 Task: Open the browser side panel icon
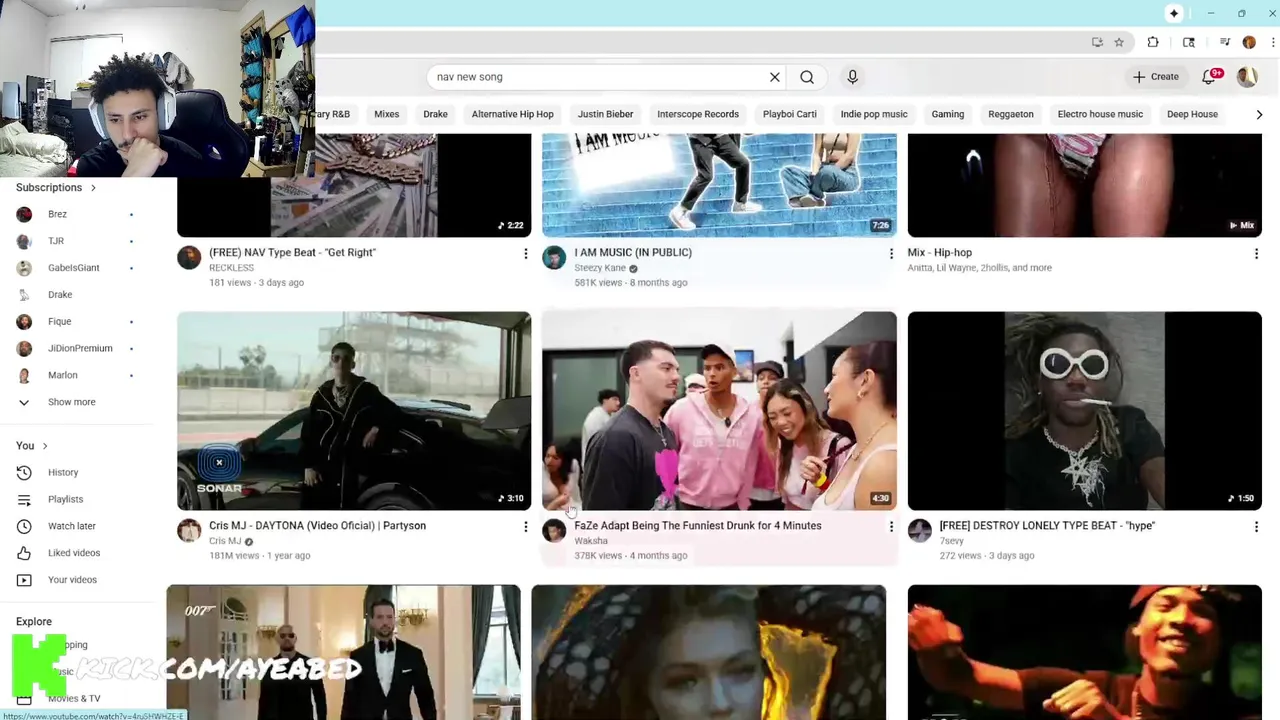(x=1189, y=42)
